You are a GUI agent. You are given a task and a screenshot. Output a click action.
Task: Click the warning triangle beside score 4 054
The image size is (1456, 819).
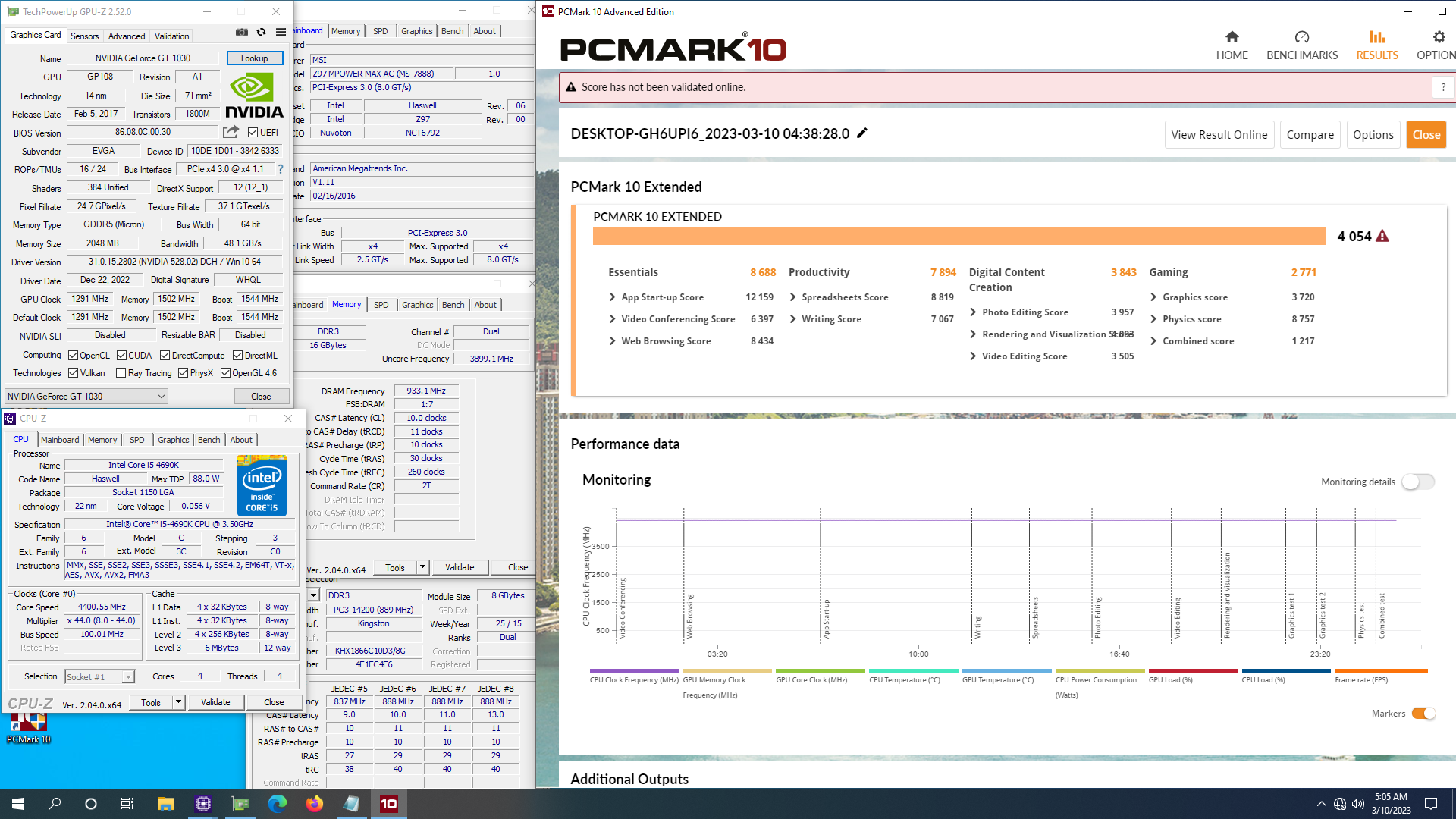point(1382,236)
